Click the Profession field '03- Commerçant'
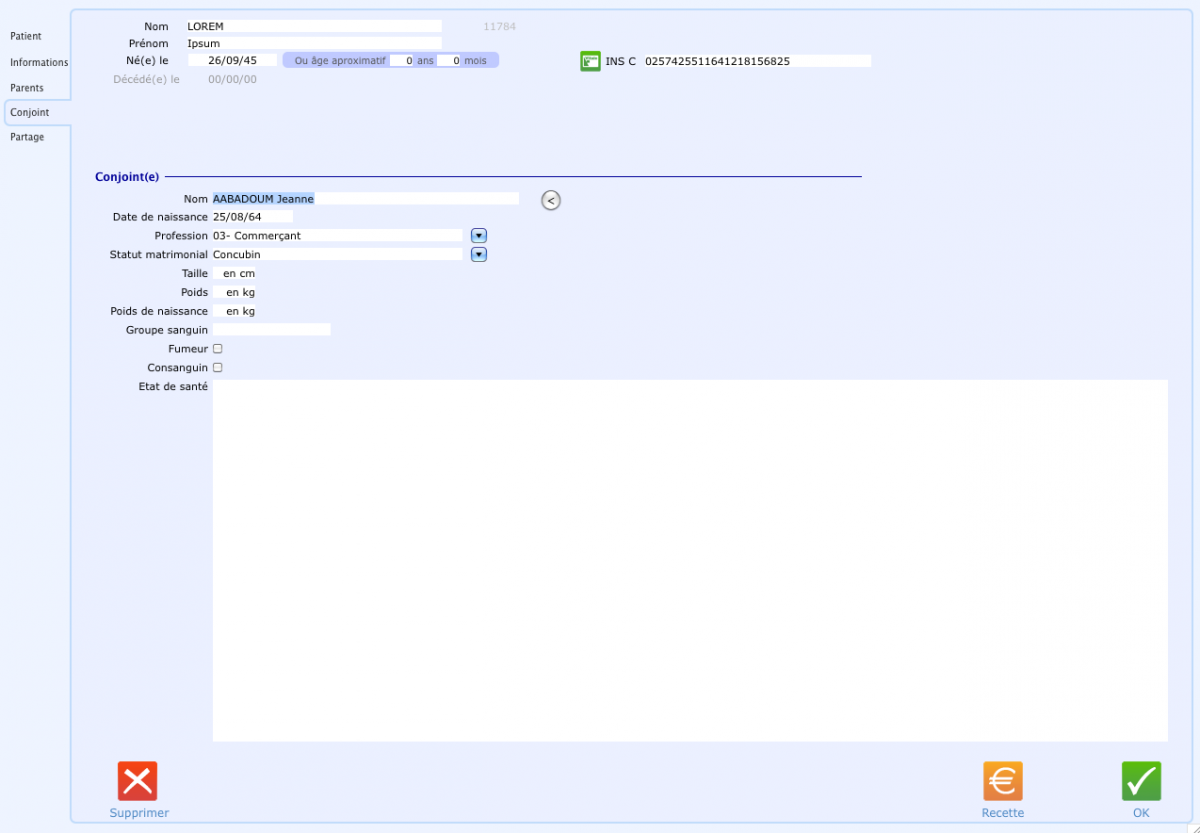The image size is (1200, 833). coord(337,236)
